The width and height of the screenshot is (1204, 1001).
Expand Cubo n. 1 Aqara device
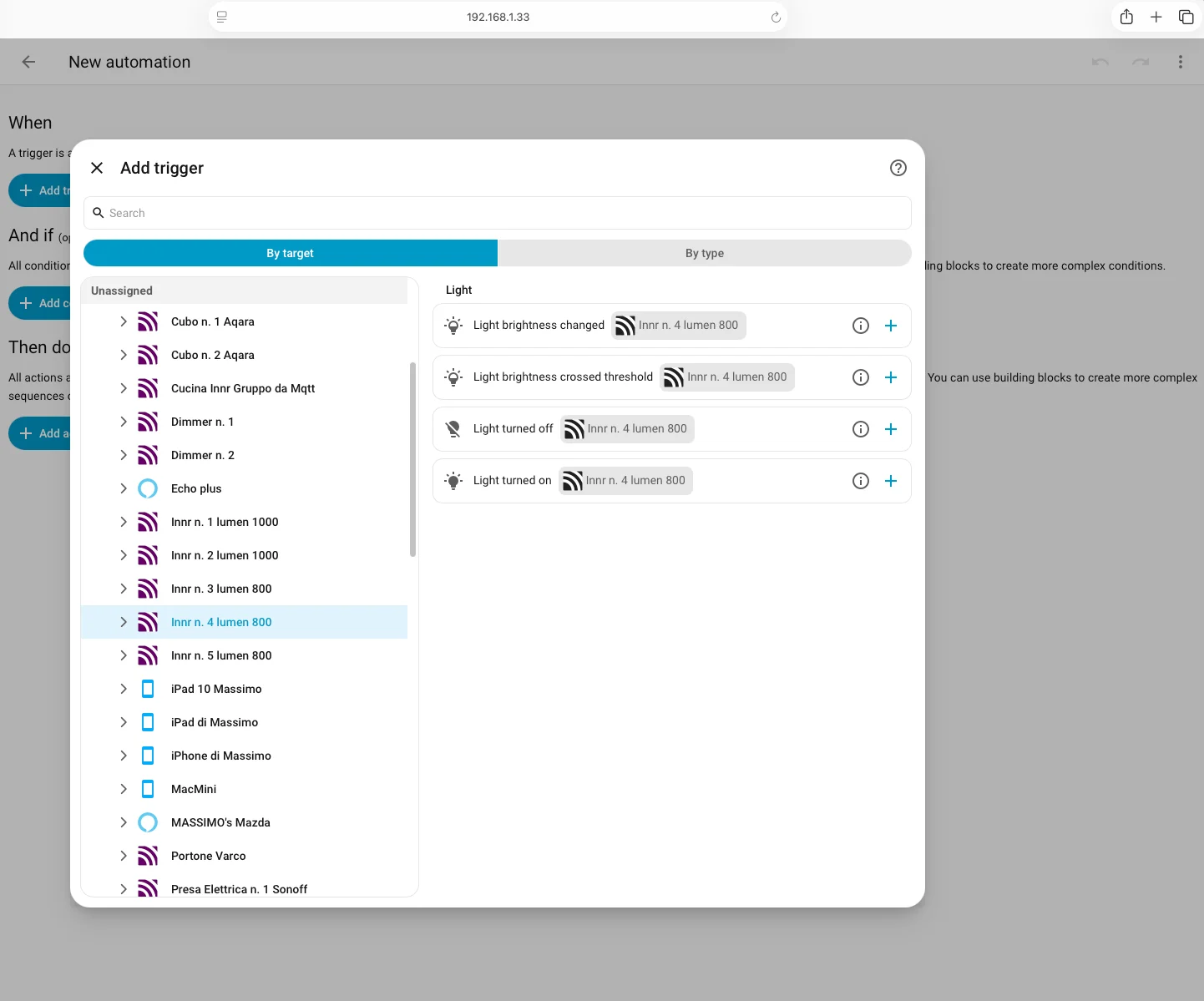click(124, 321)
